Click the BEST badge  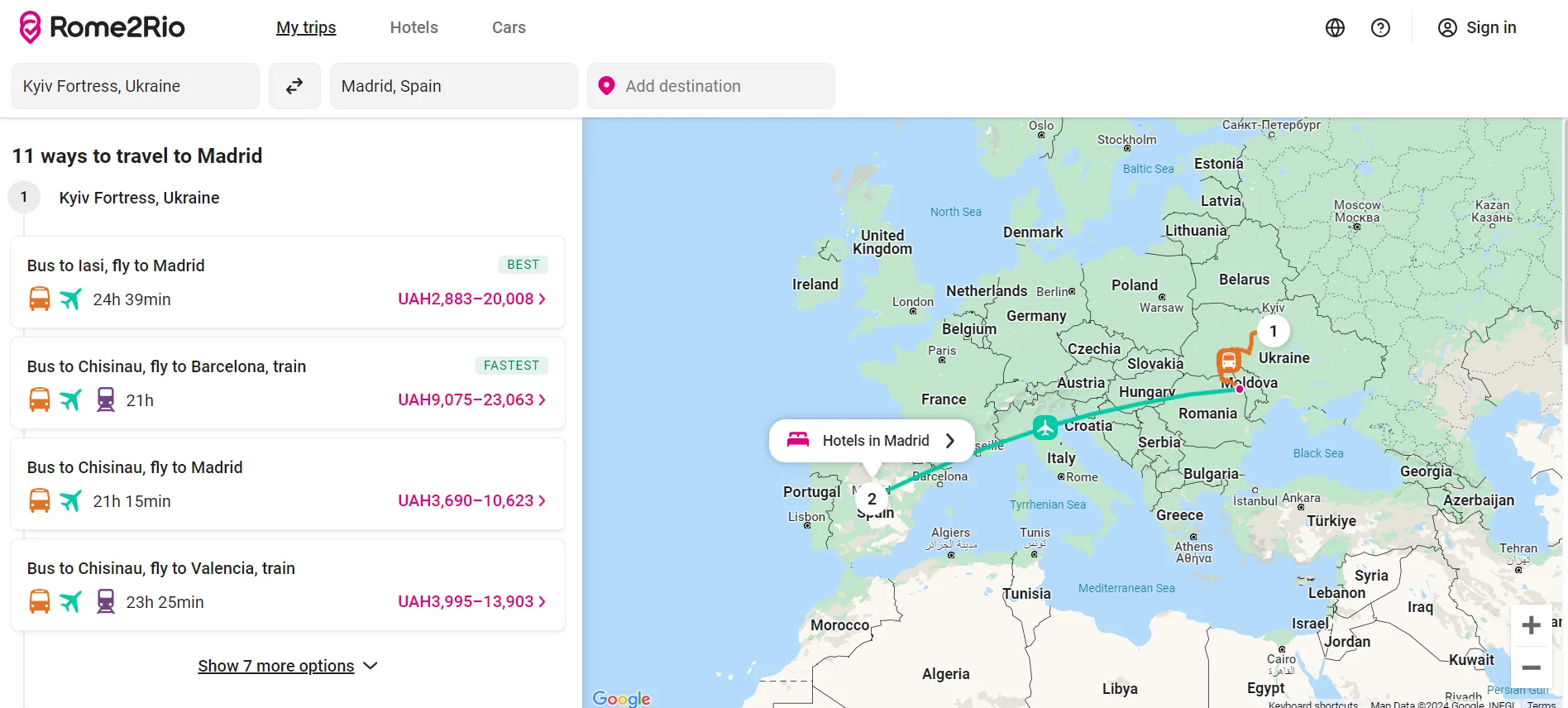pos(523,265)
